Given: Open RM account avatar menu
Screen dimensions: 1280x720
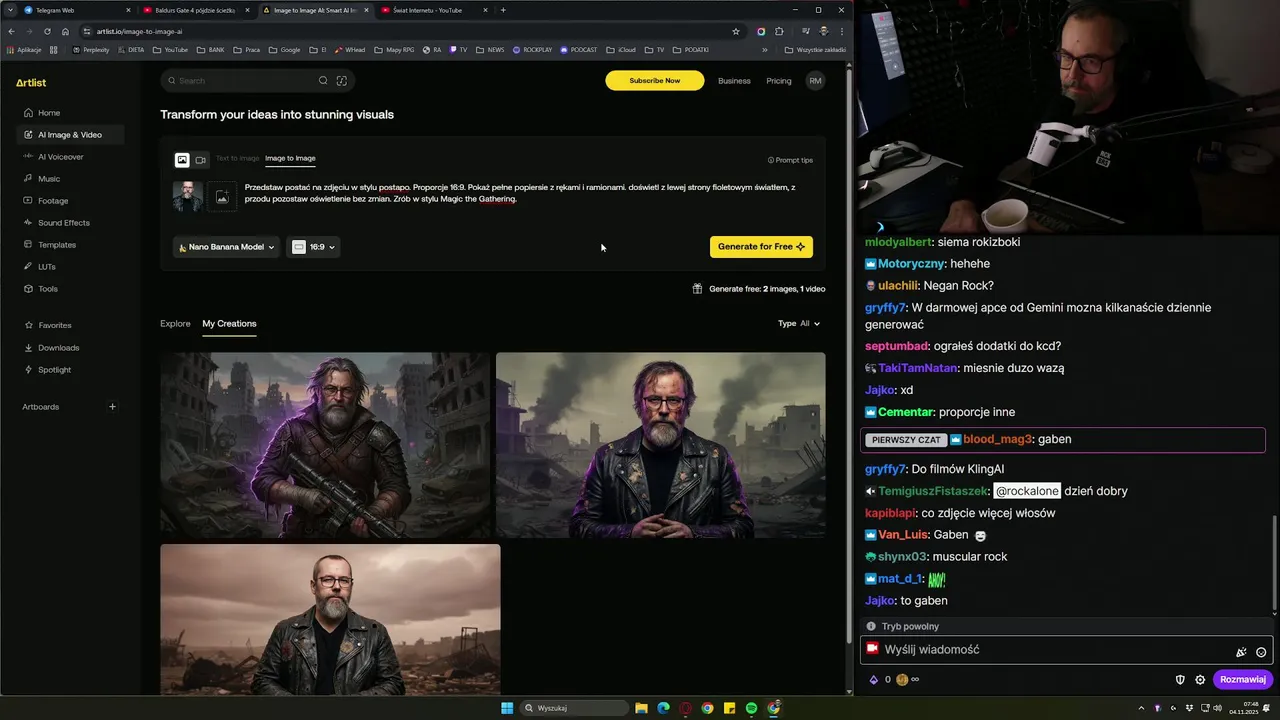Looking at the screenshot, I should (816, 81).
